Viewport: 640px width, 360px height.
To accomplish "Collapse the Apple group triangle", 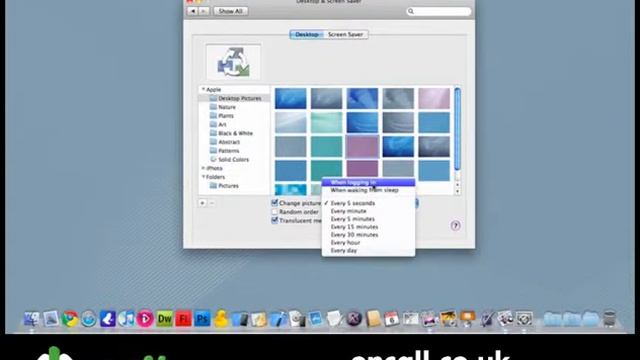I will click(203, 89).
